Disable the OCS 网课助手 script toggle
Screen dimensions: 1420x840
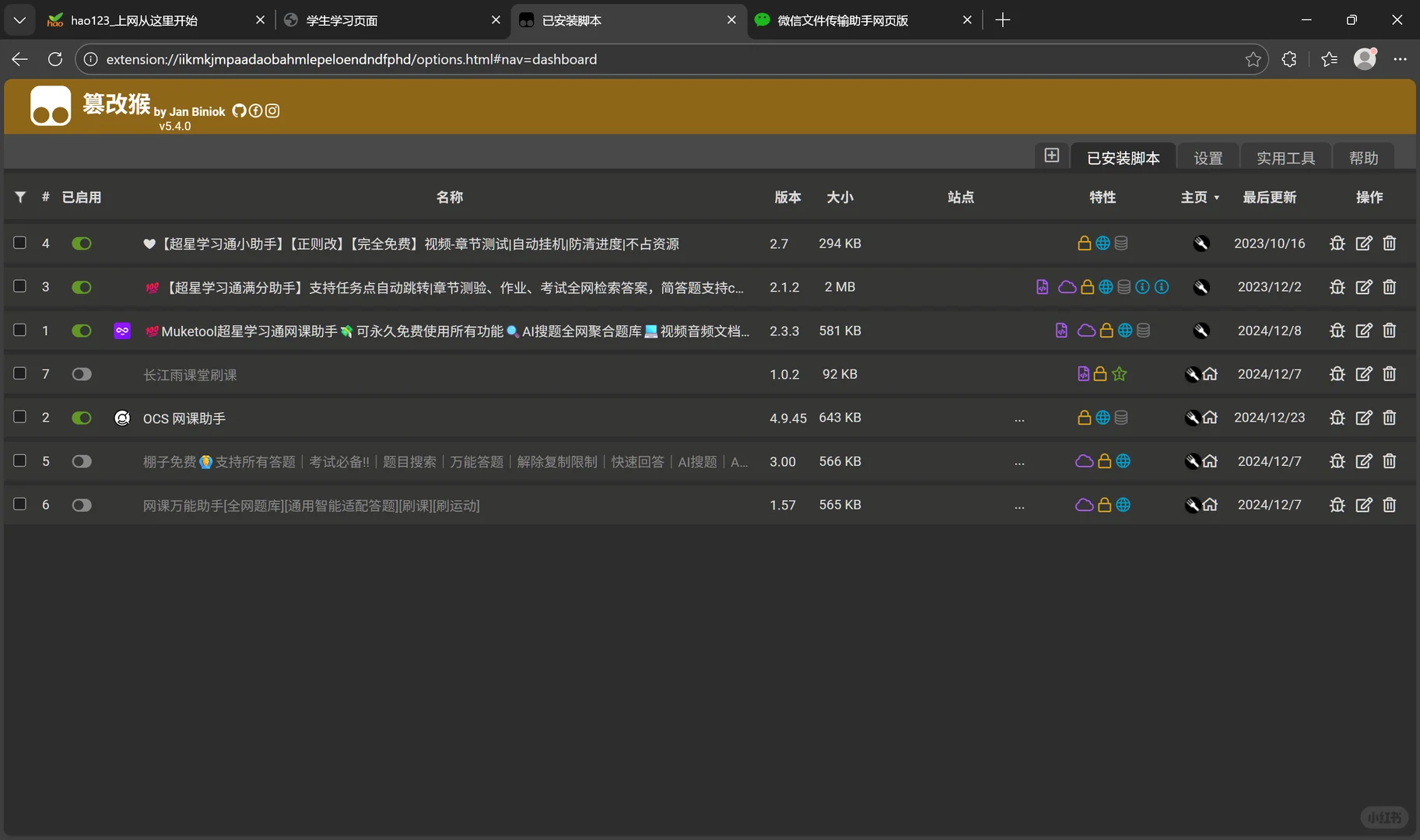pos(81,418)
